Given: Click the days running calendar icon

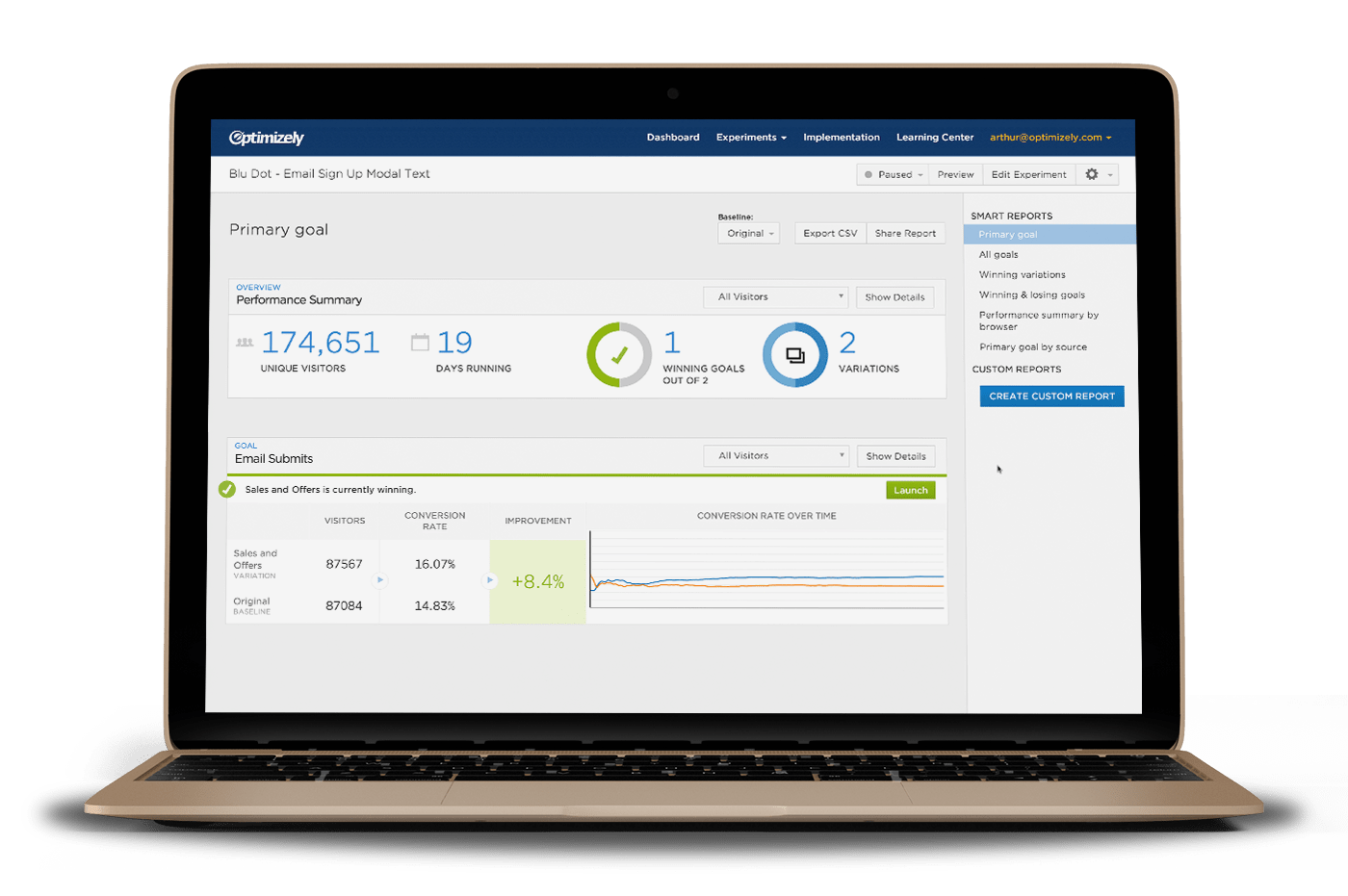Looking at the screenshot, I should click(420, 343).
